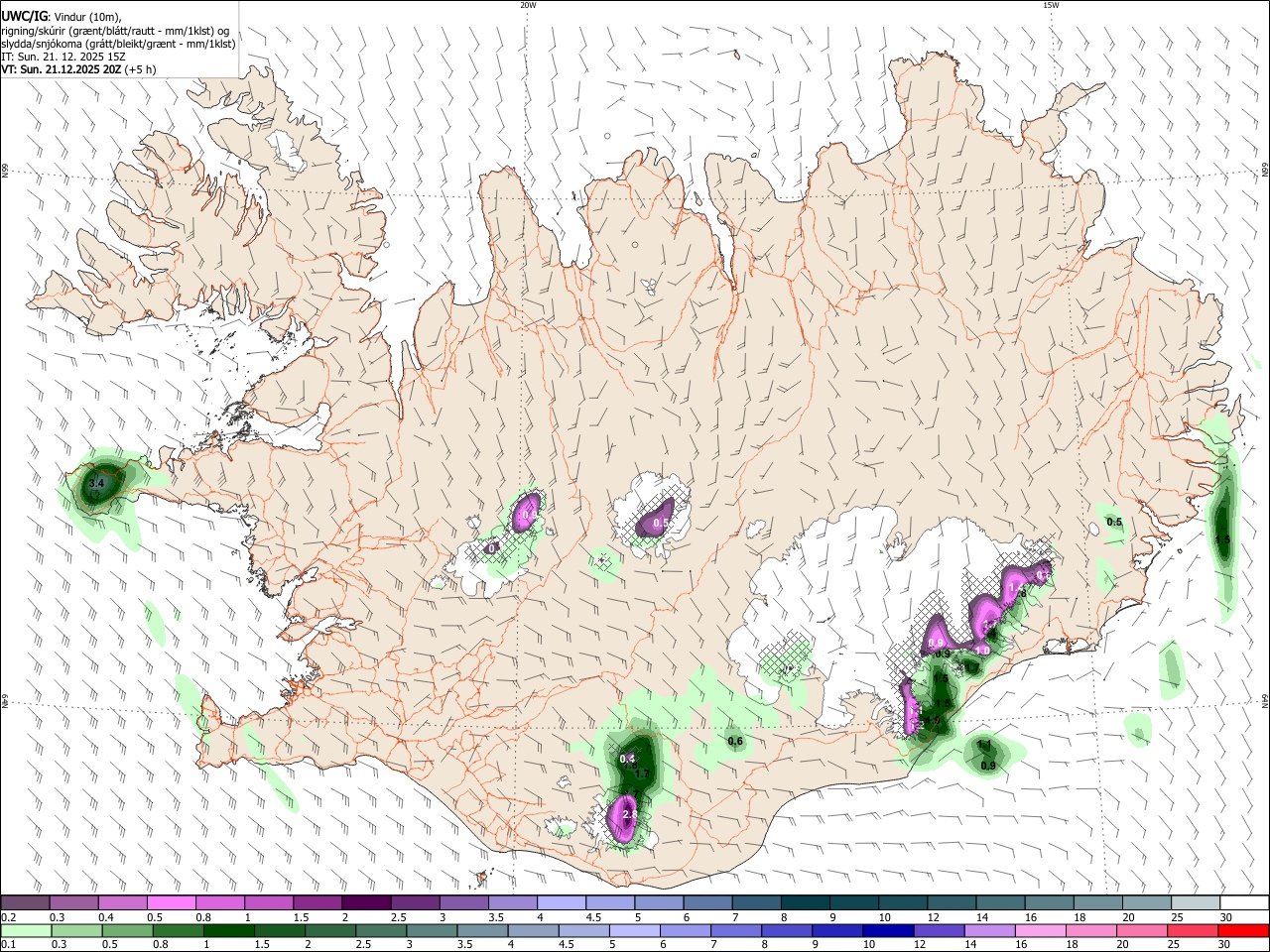Click the snow scale swatch starting at 0.2
Image resolution: width=1270 pixels, height=952 pixels.
coord(25,903)
